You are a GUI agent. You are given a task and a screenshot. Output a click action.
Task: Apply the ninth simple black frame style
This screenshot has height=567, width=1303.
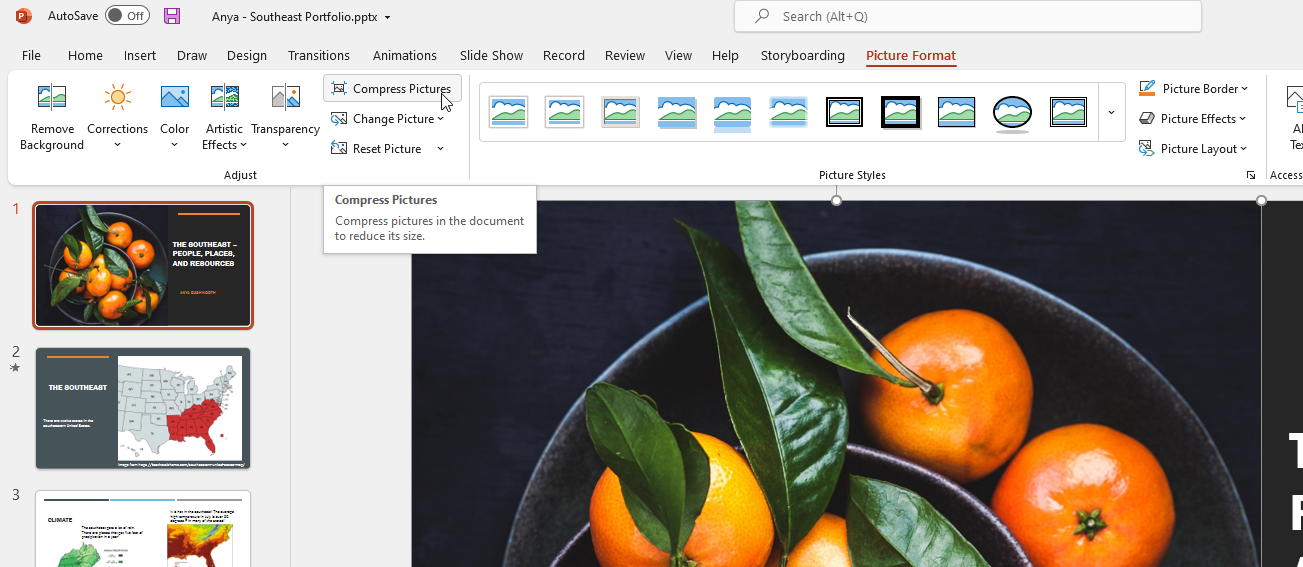(x=957, y=112)
